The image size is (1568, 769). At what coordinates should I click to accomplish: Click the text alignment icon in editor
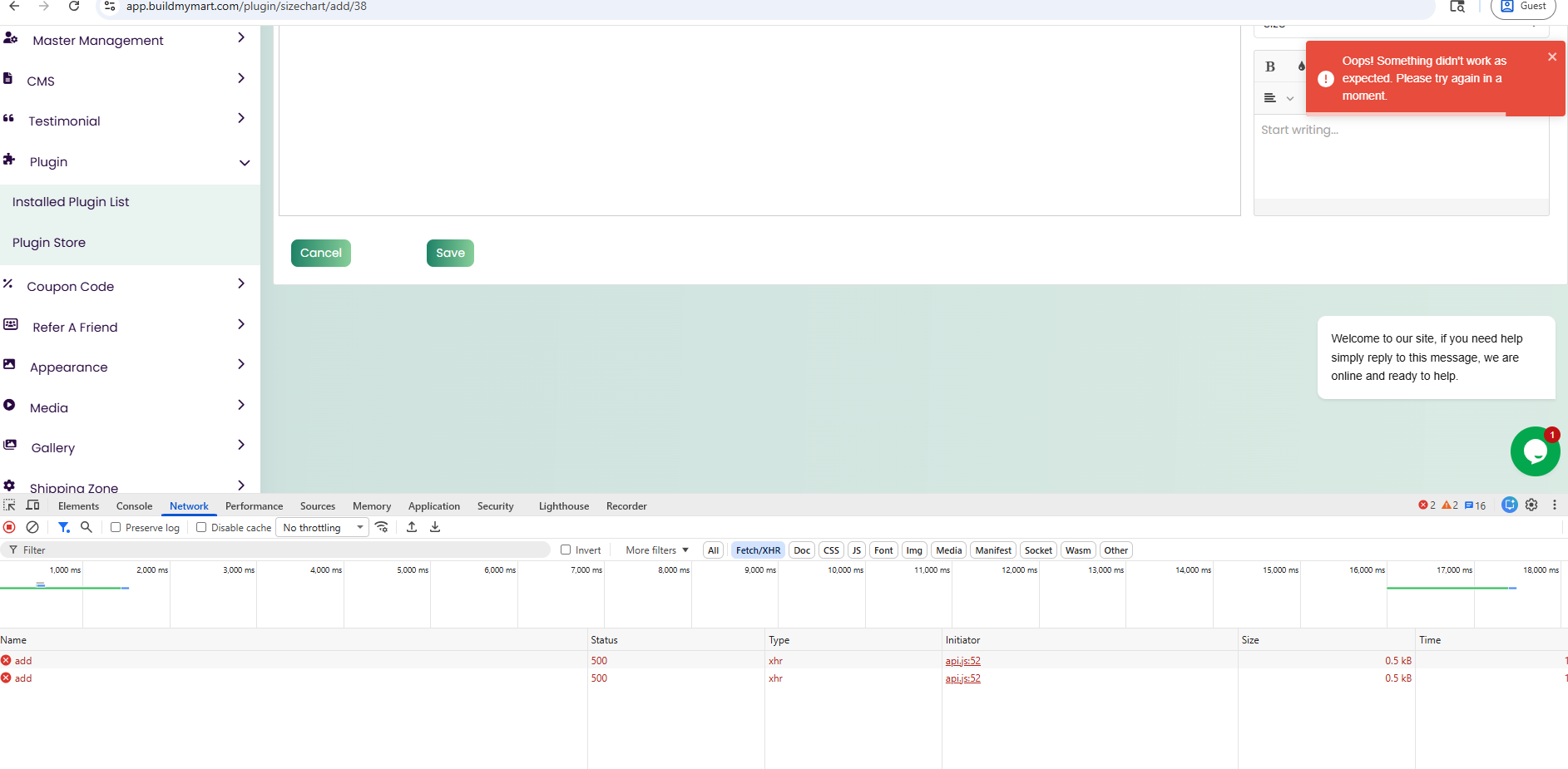tap(1270, 98)
